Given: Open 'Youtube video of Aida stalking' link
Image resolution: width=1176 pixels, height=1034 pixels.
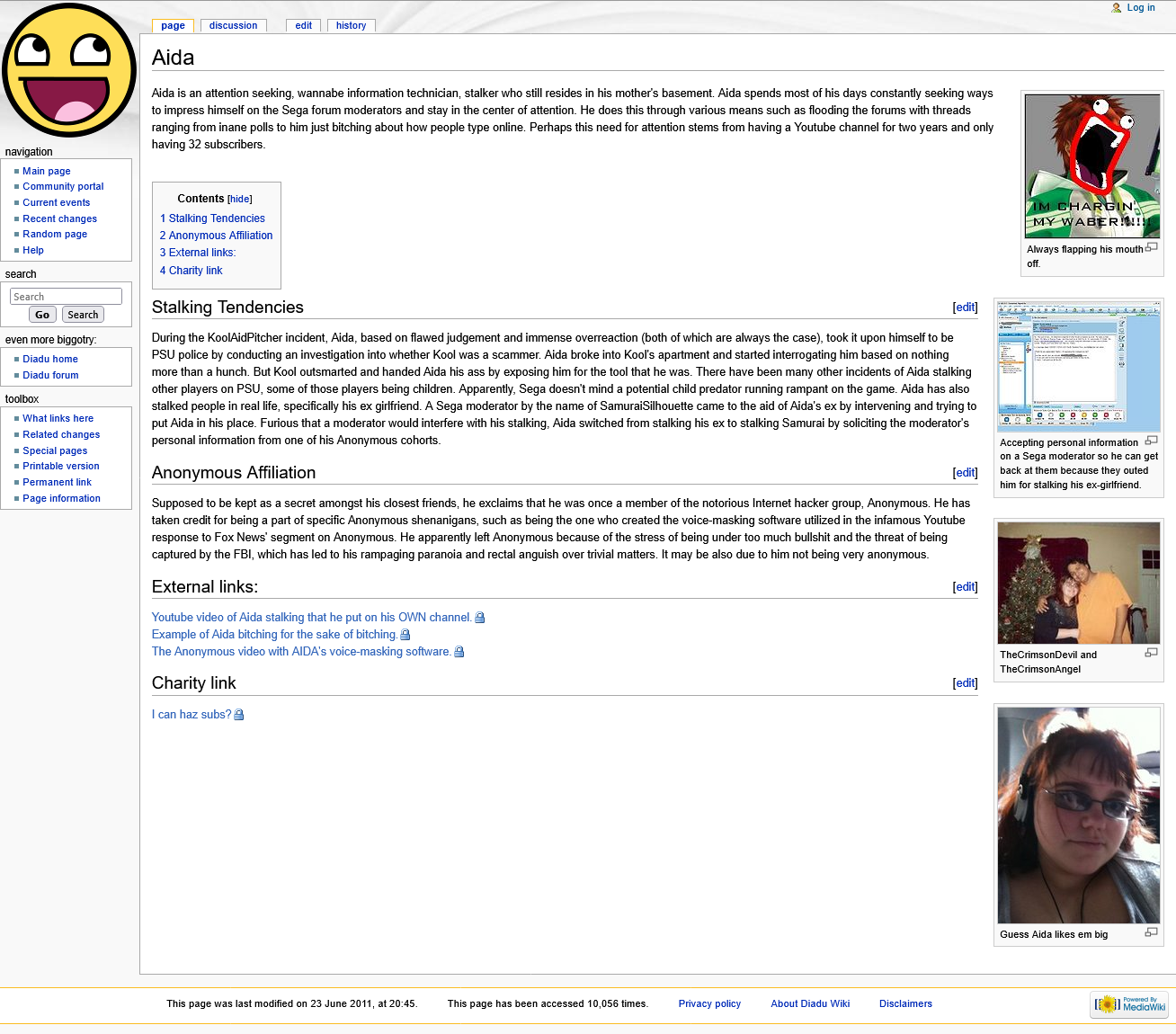Looking at the screenshot, I should [312, 618].
